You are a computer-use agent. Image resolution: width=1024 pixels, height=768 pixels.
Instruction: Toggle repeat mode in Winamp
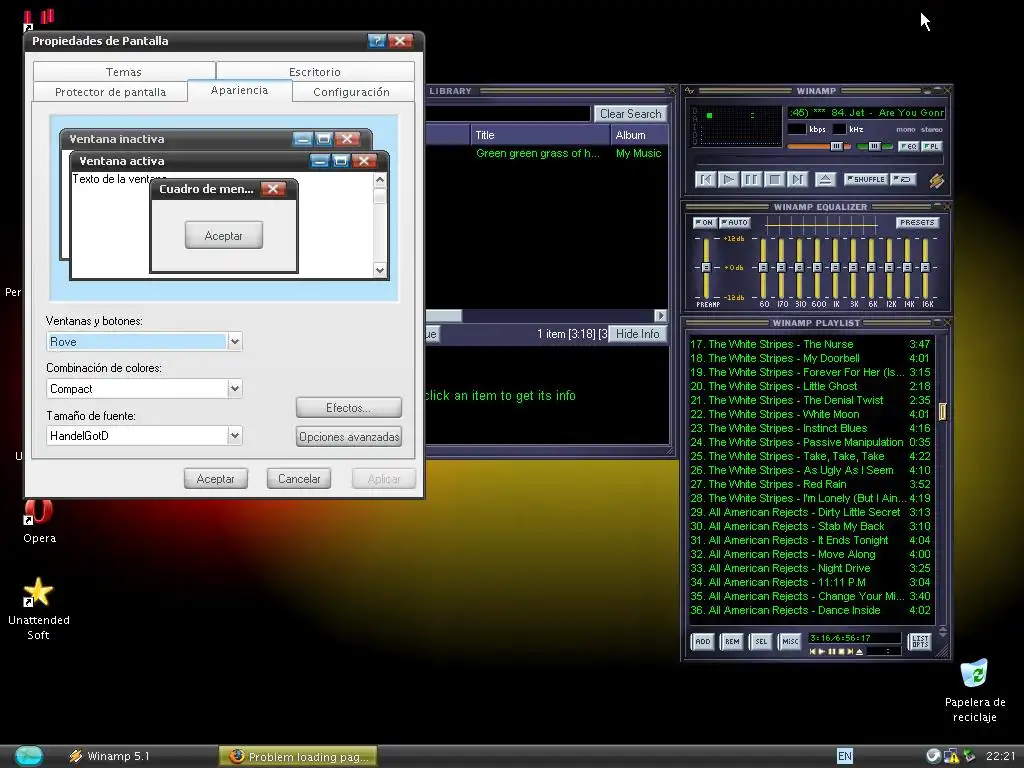pyautogui.click(x=904, y=179)
